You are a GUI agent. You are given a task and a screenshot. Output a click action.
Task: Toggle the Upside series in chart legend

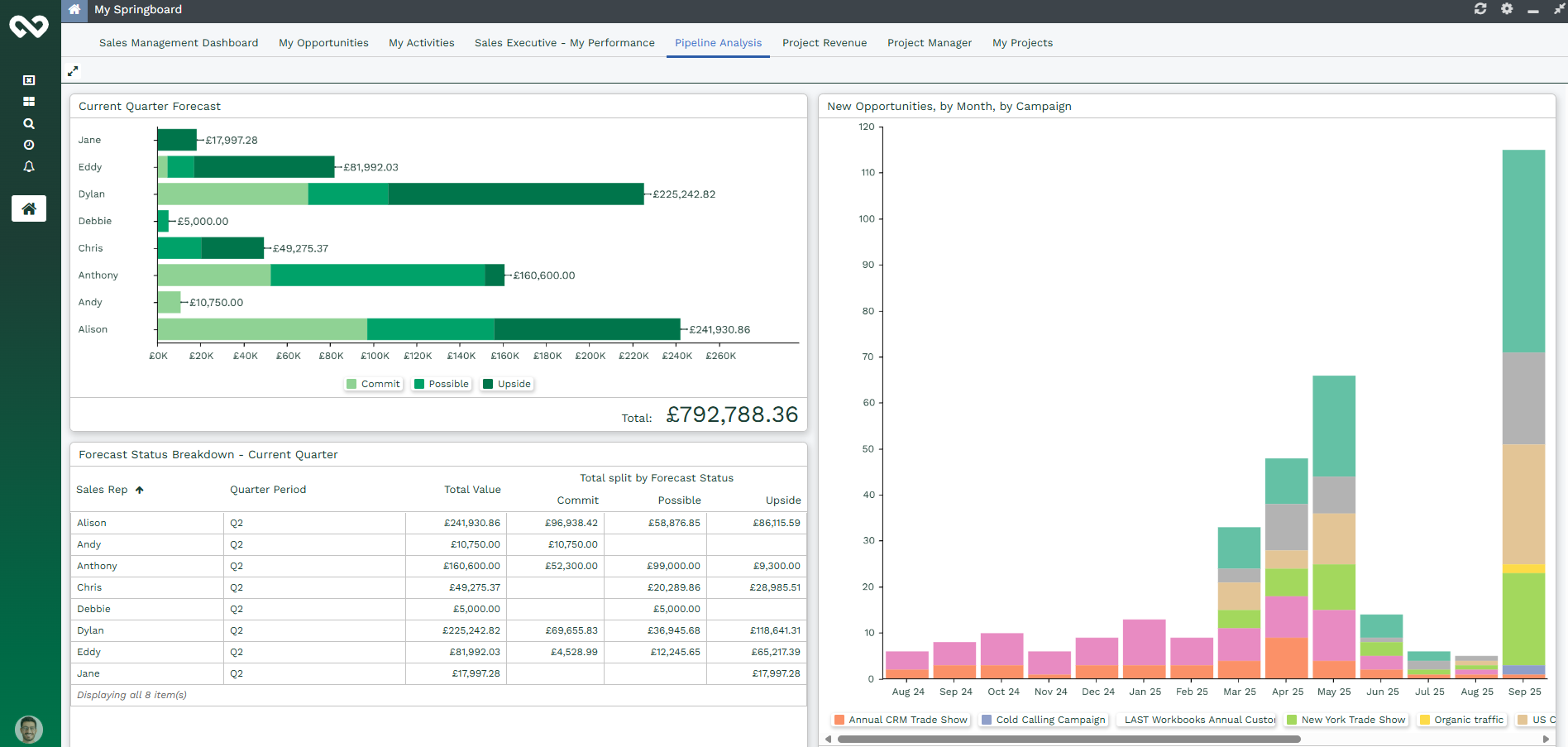coord(507,384)
